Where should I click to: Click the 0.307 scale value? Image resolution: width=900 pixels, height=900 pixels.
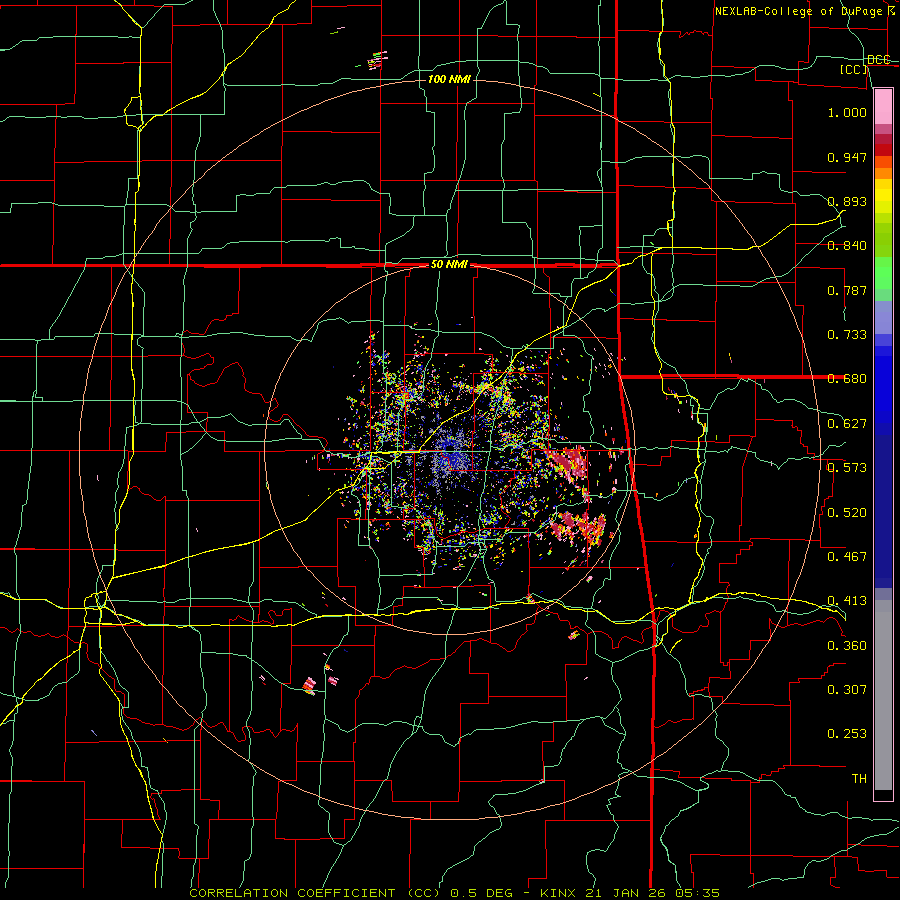pos(847,690)
